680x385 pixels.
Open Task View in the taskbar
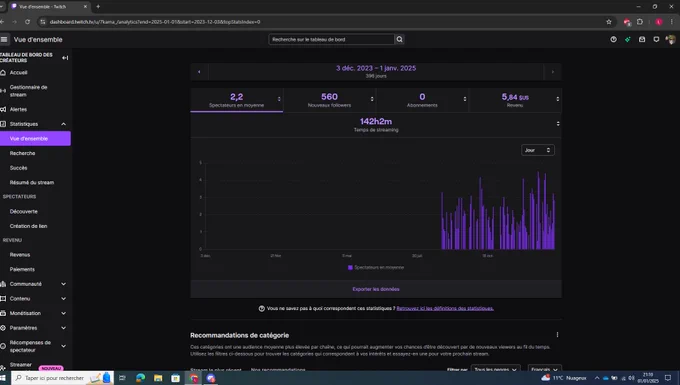[x=122, y=378]
